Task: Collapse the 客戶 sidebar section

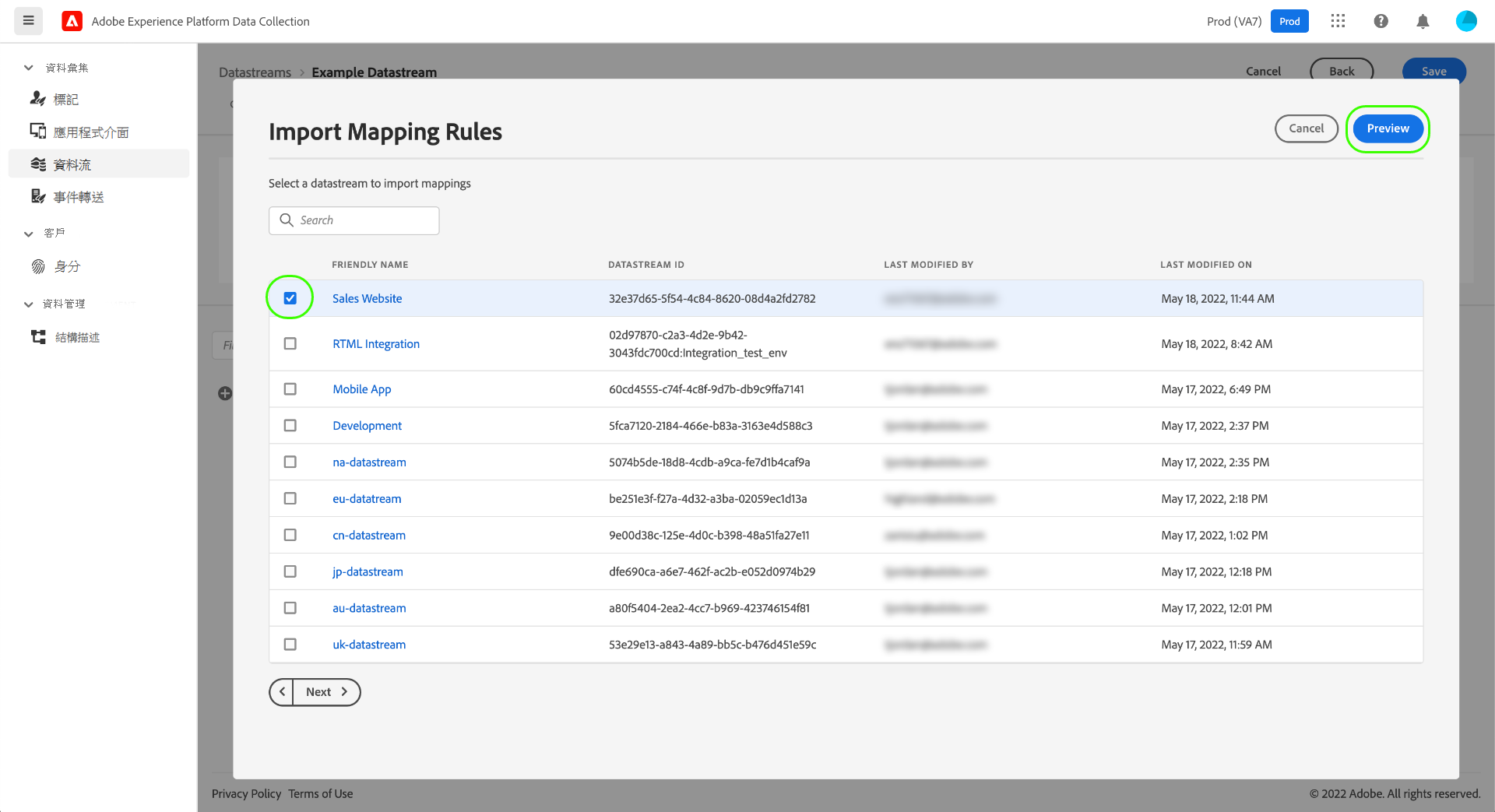Action: [x=29, y=234]
